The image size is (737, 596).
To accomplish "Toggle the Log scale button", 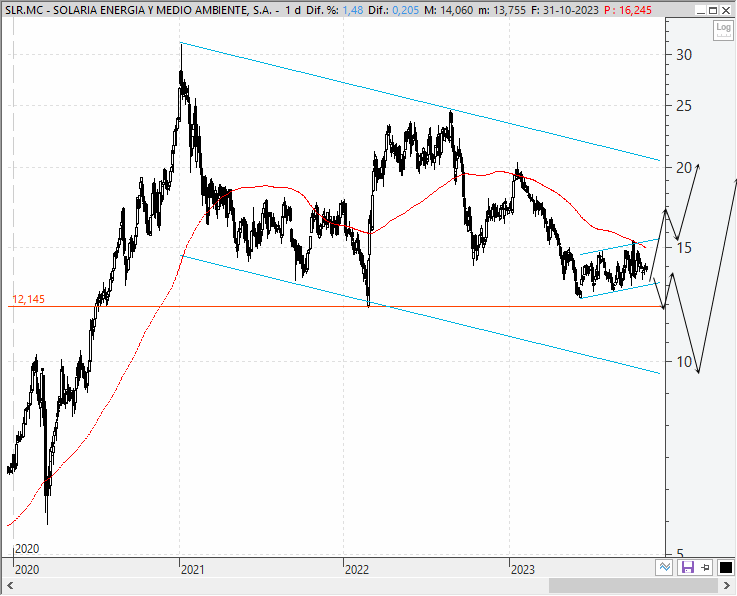I will 723,31.
